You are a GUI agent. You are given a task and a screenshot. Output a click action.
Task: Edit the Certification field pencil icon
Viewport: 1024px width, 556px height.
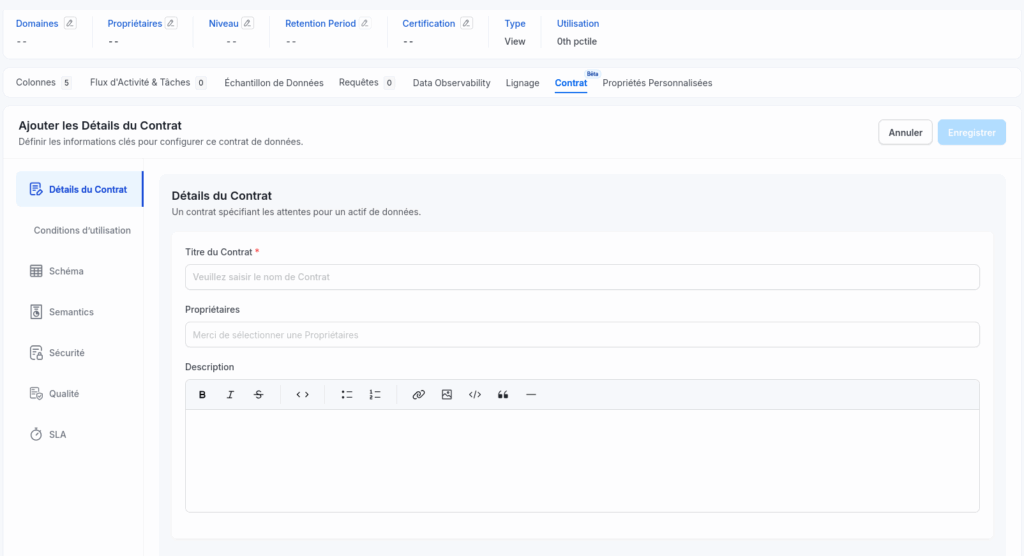[x=466, y=23]
